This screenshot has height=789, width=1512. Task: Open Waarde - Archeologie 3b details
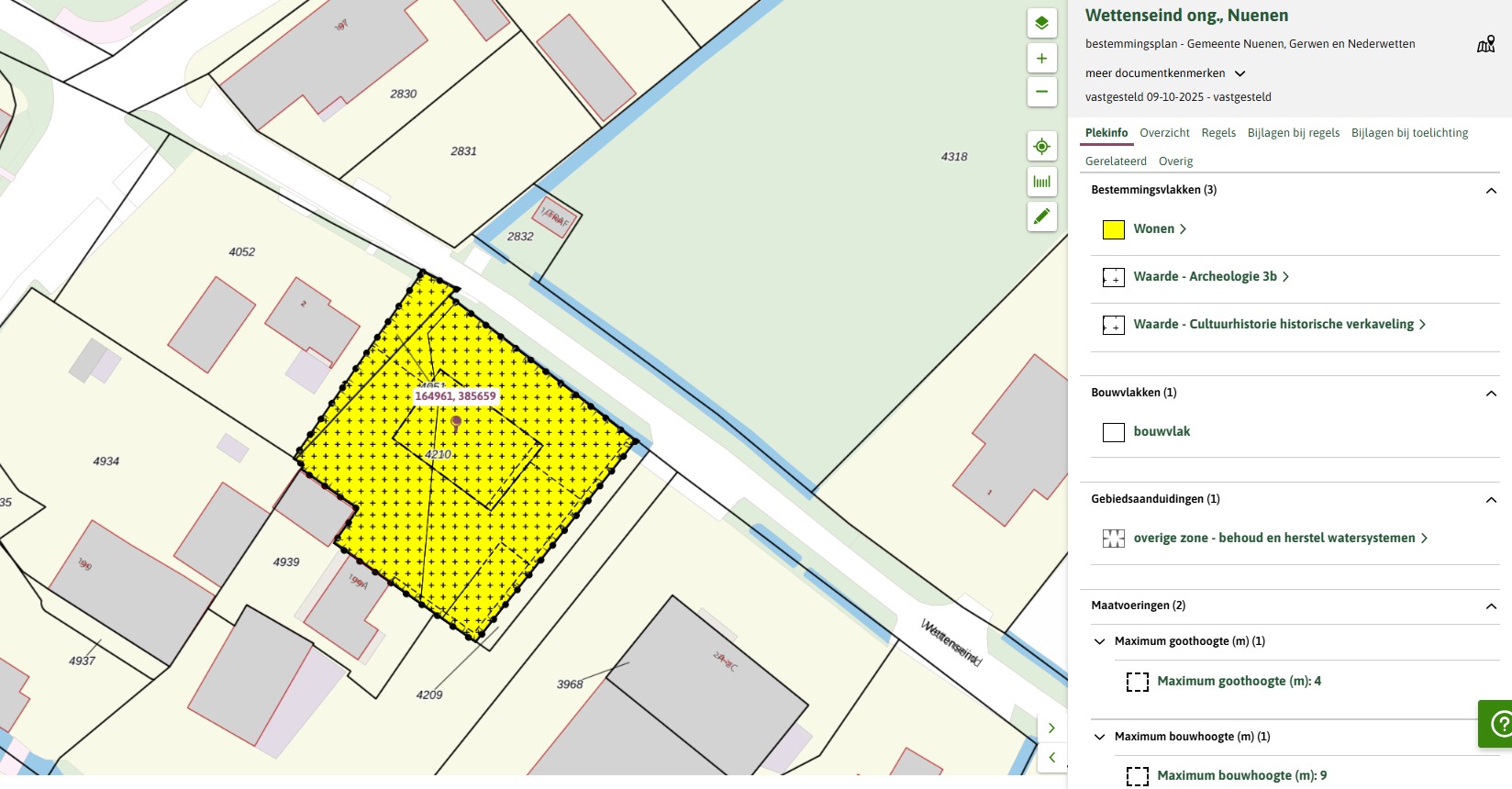tap(1211, 277)
